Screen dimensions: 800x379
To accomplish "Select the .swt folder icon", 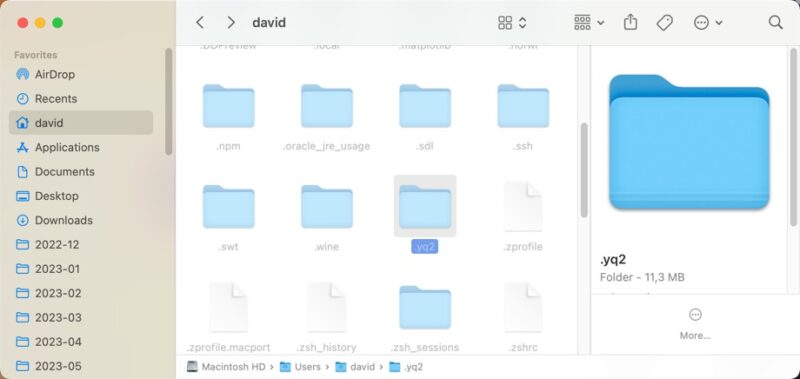I will 228,207.
